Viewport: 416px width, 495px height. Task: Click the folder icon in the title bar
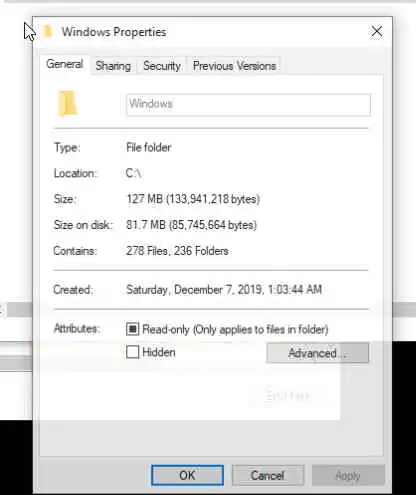pyautogui.click(x=49, y=32)
